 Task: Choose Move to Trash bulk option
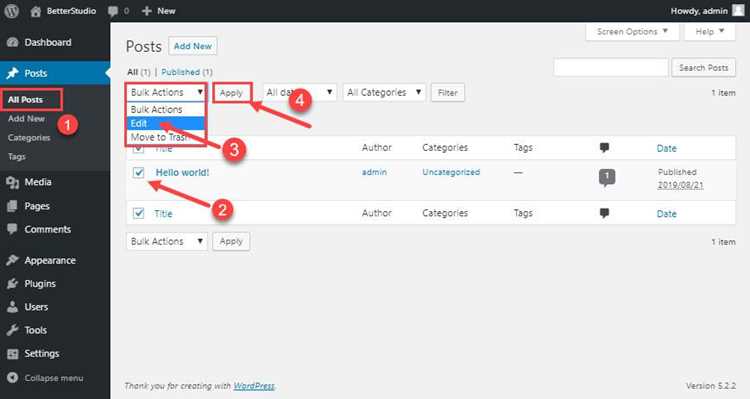click(165, 137)
